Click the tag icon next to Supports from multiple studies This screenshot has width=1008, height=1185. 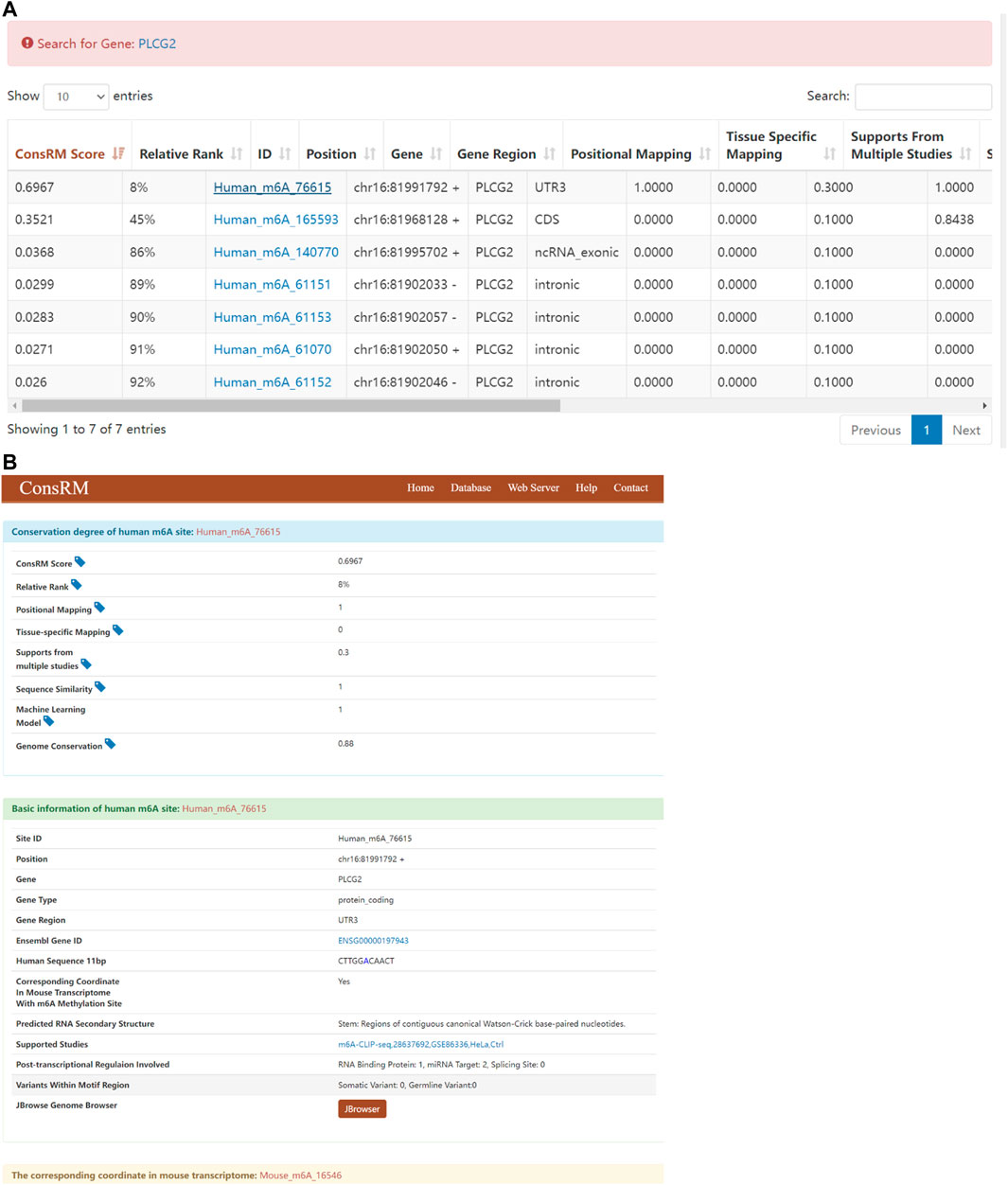pyautogui.click(x=86, y=664)
